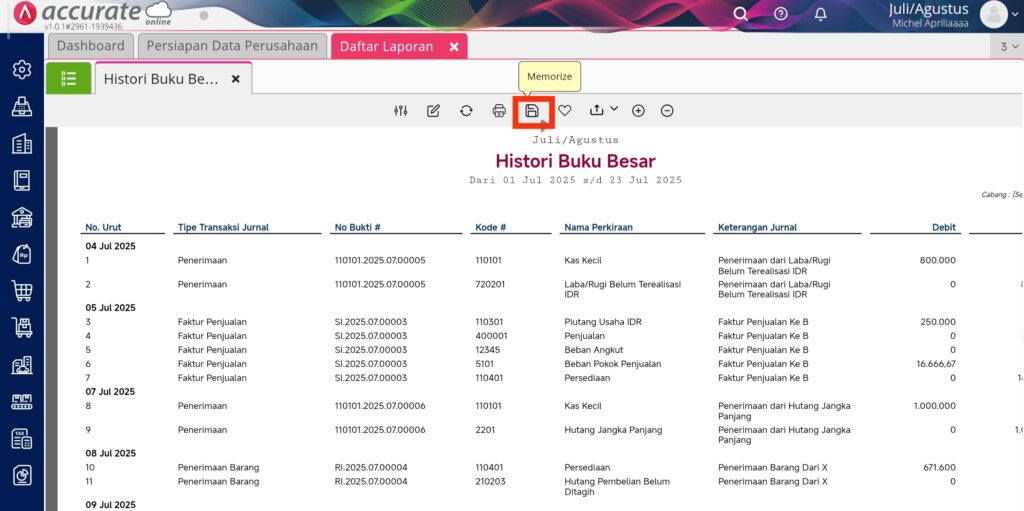The image size is (1024, 511).
Task: Click the Kode # column header
Action: (x=491, y=227)
